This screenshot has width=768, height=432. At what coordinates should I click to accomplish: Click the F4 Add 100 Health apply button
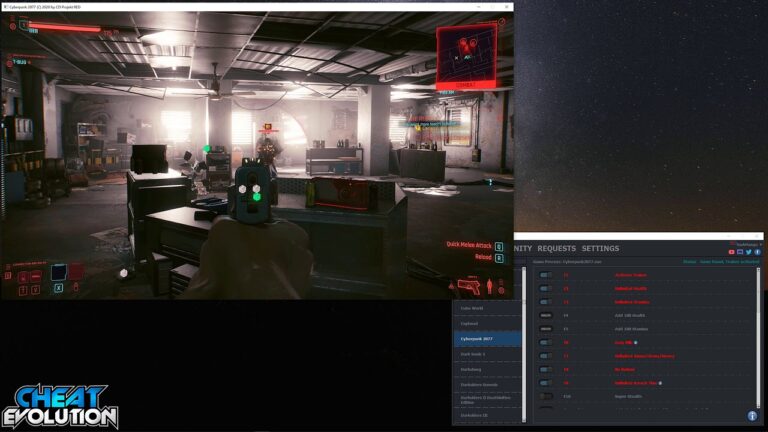(x=546, y=315)
